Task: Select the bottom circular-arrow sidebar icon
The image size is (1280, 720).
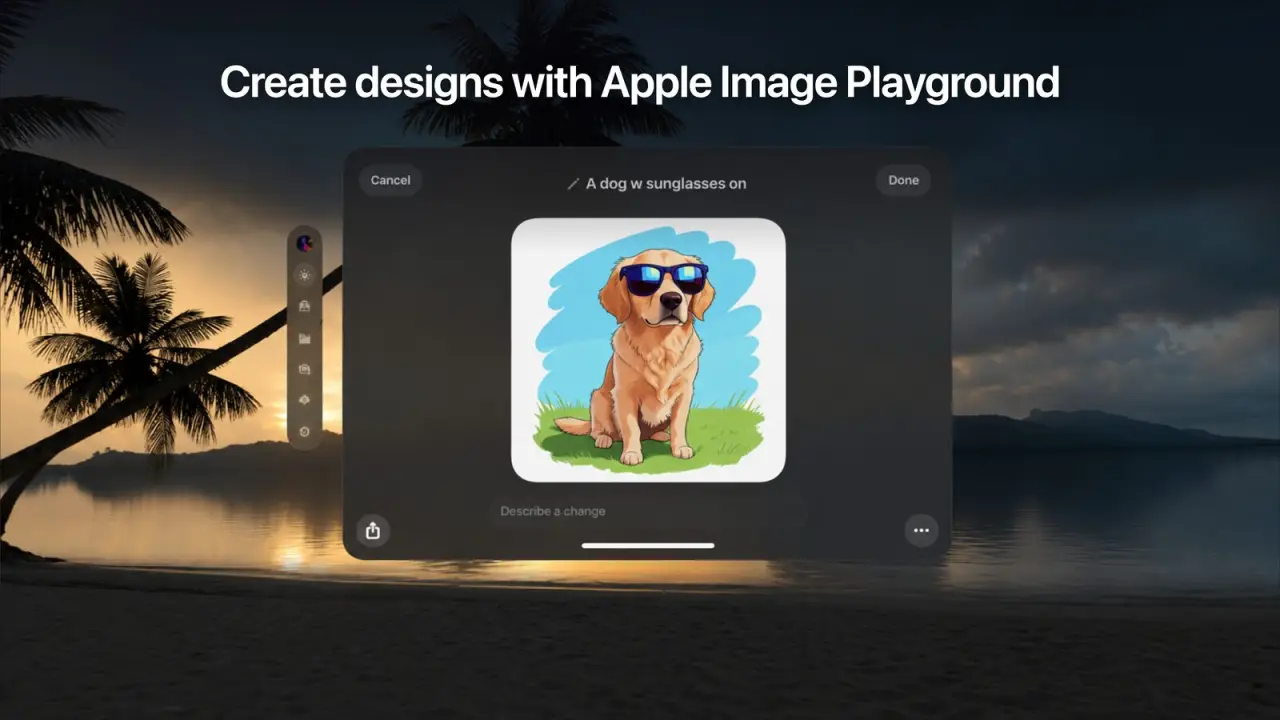Action: (x=305, y=431)
